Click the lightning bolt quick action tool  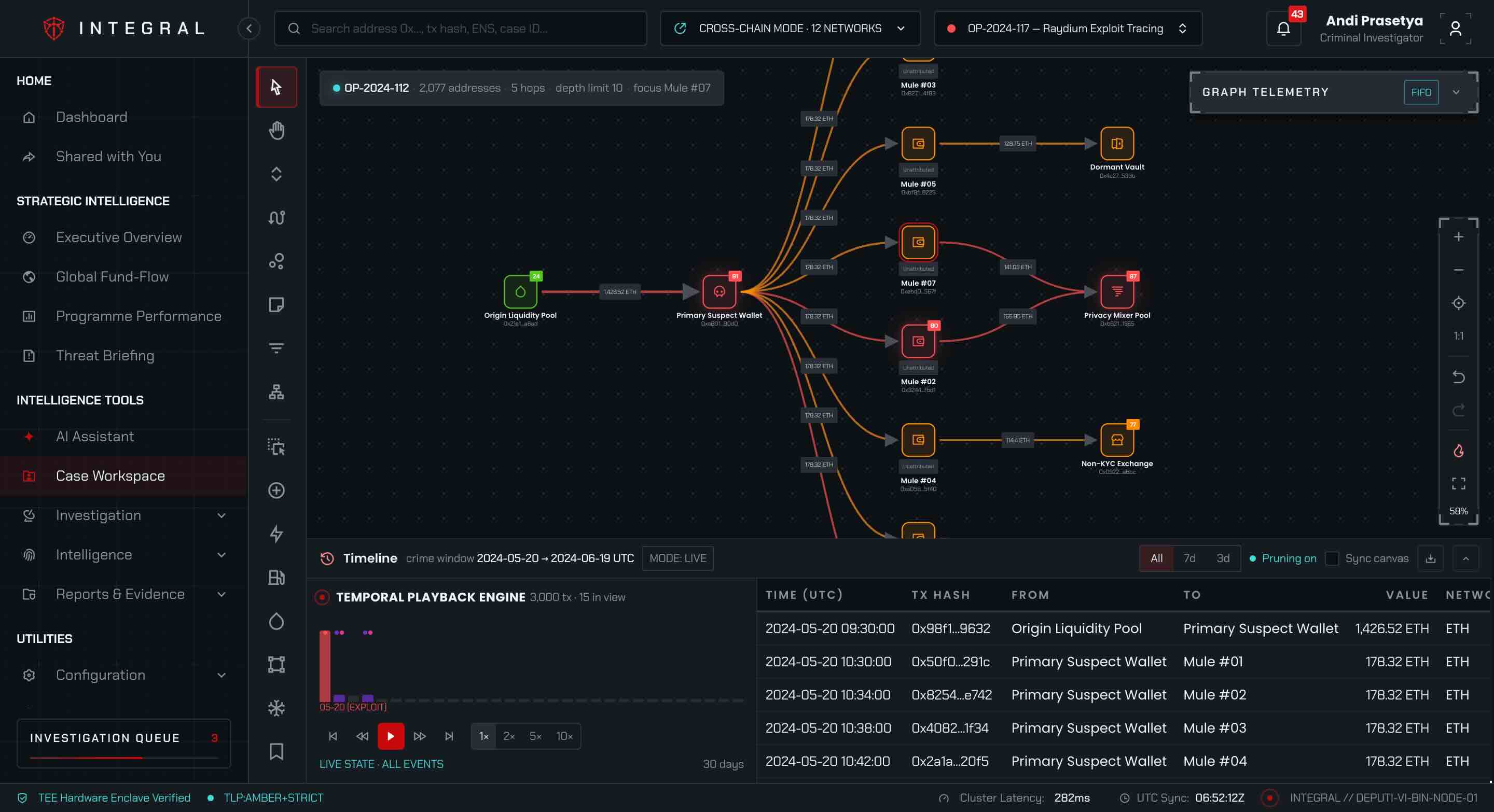(276, 534)
